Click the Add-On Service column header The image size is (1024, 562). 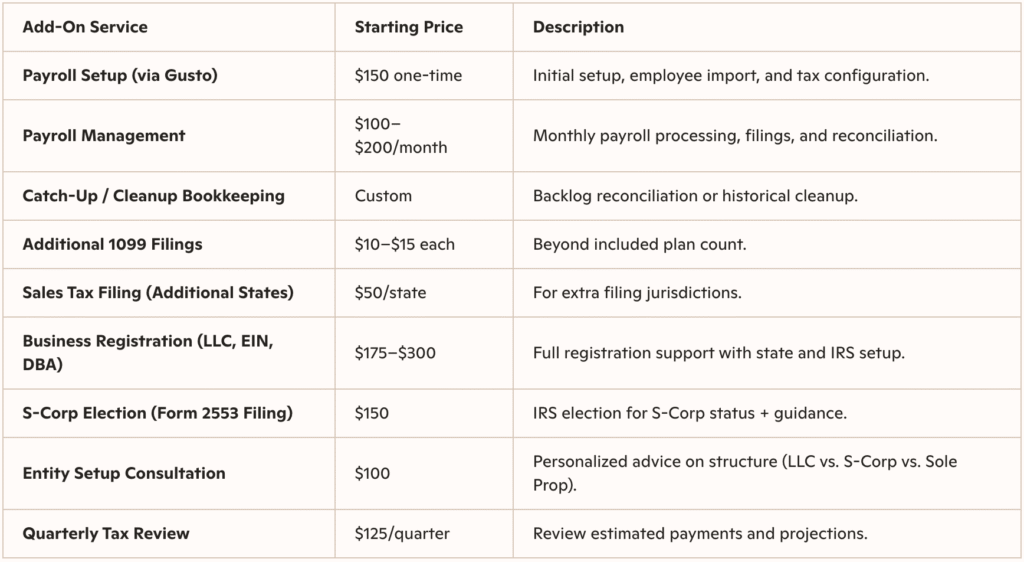point(85,27)
